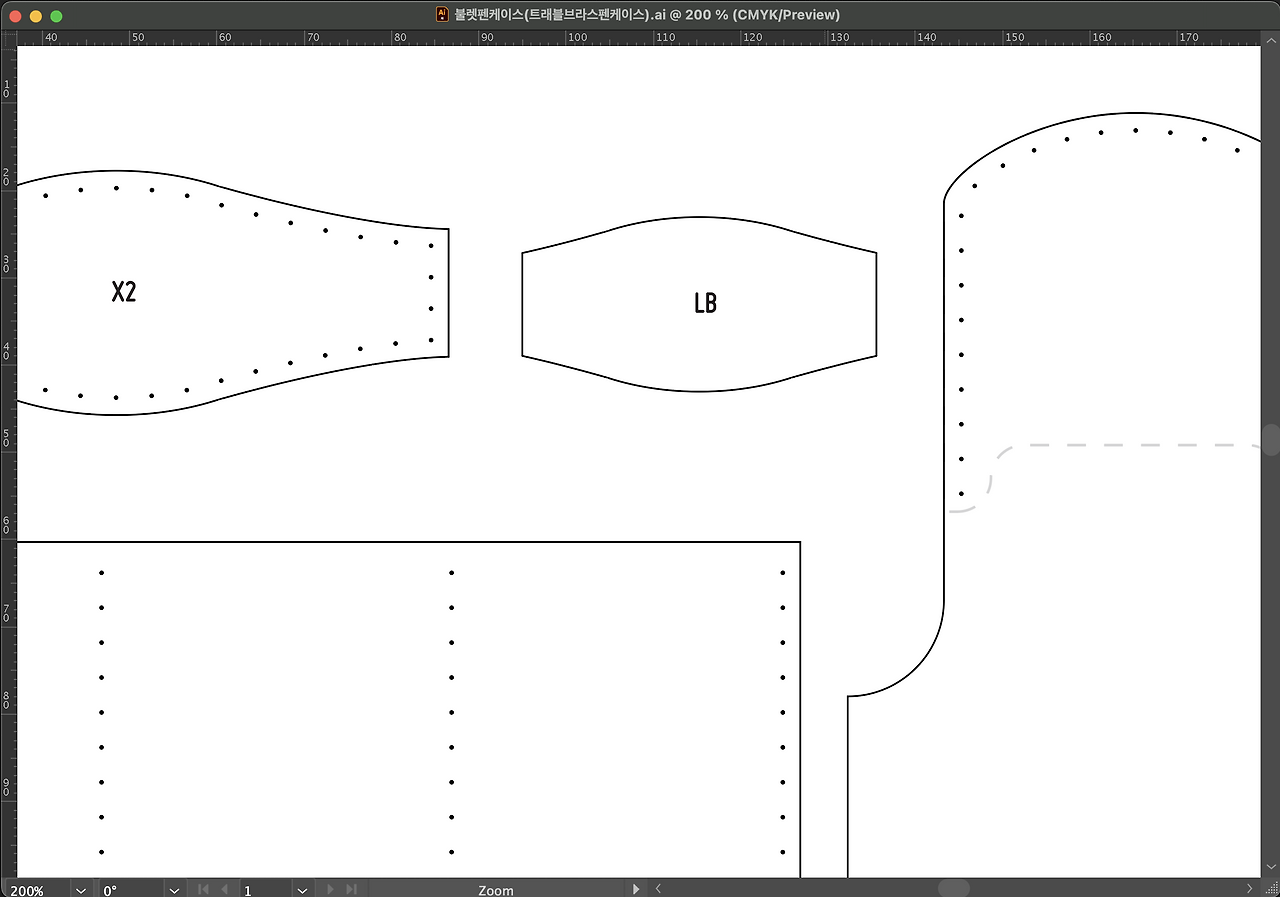Click the artboard number field showing 1

pos(266,889)
